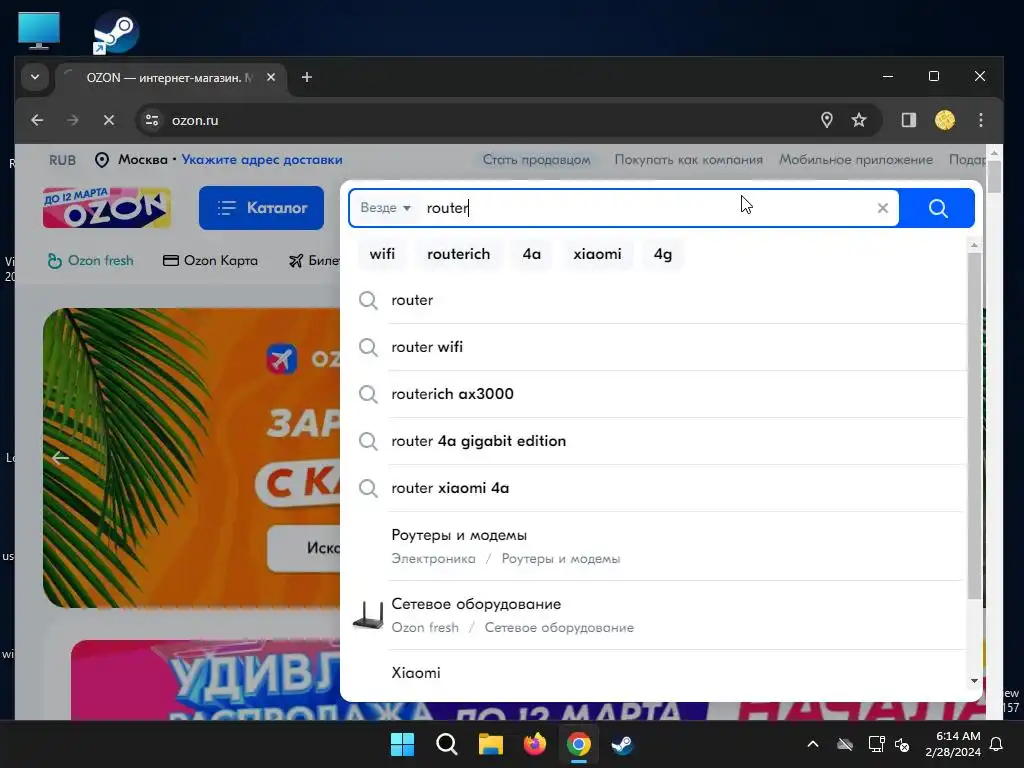Open the 'Роутеры и модемы' category suggestion
The width and height of the screenshot is (1024, 768).
(660, 547)
